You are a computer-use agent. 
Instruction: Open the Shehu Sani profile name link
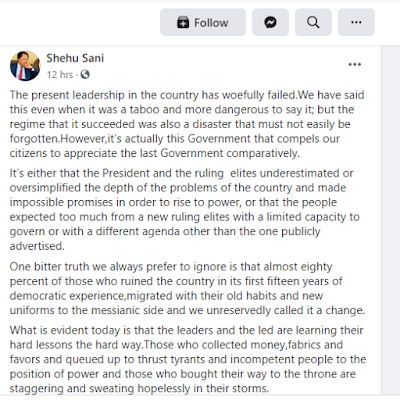point(75,58)
